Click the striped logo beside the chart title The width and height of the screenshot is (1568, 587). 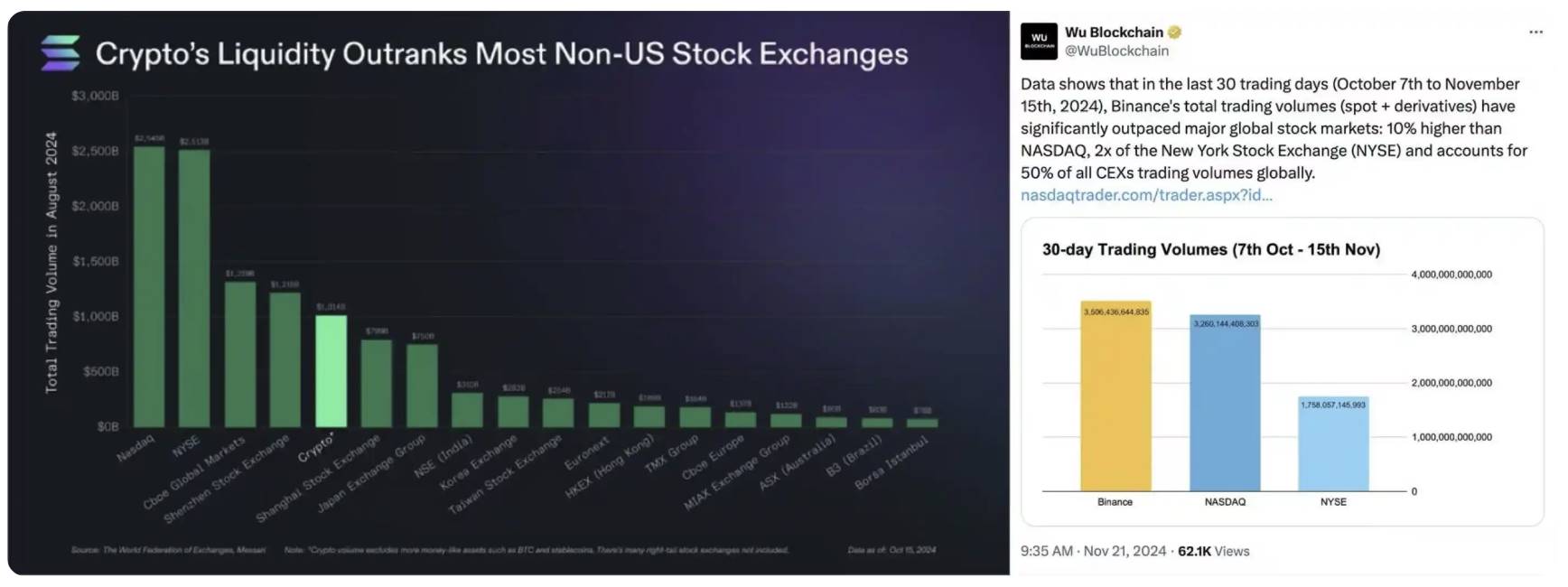click(x=61, y=53)
